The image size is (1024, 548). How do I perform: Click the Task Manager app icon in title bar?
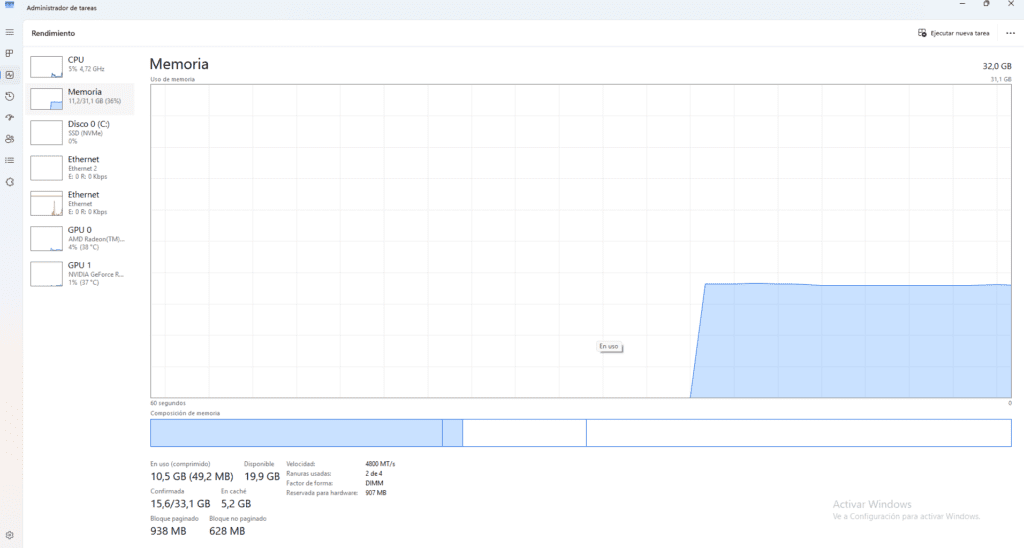pos(10,5)
